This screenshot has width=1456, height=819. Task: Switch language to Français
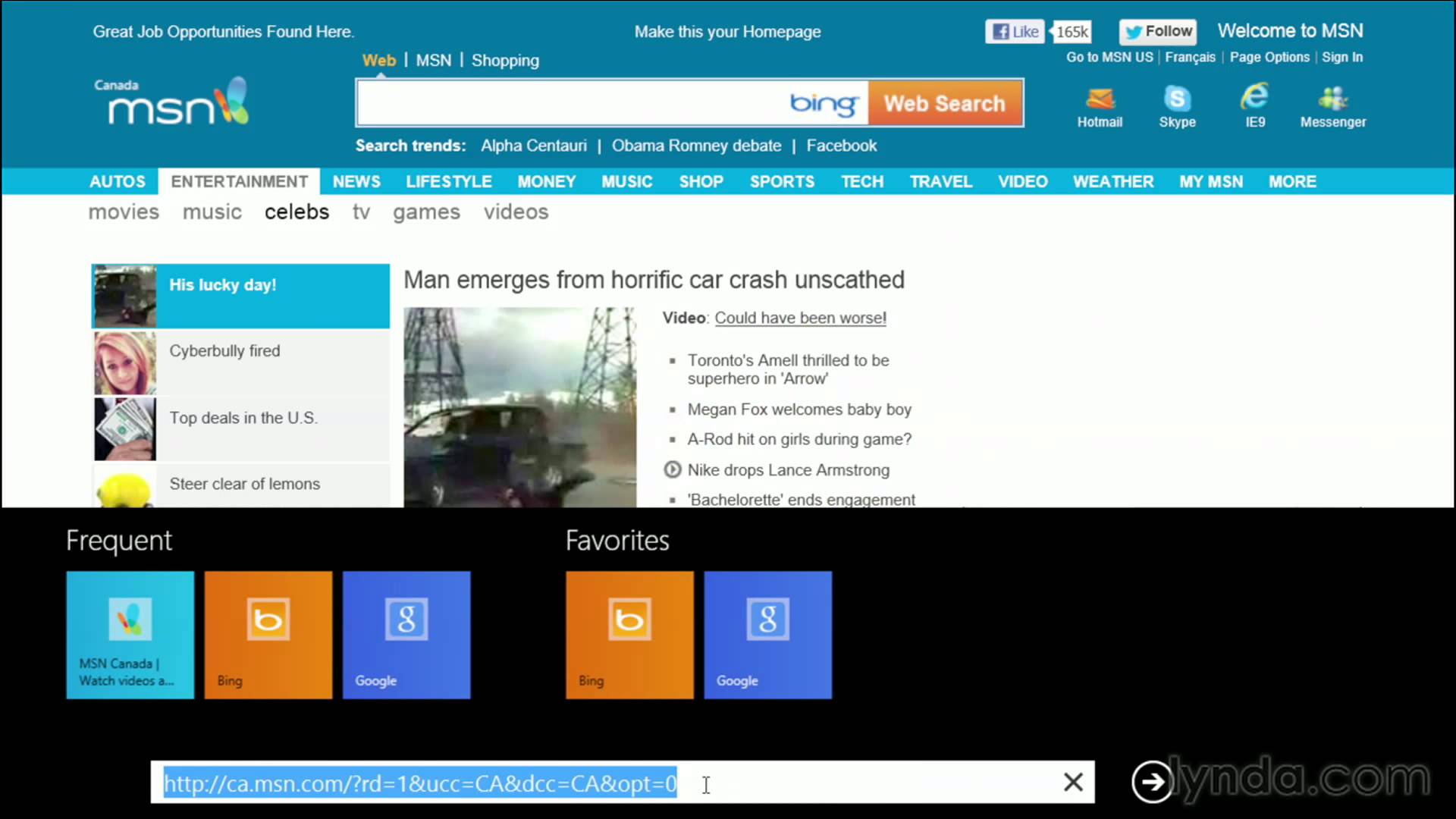[1190, 58]
